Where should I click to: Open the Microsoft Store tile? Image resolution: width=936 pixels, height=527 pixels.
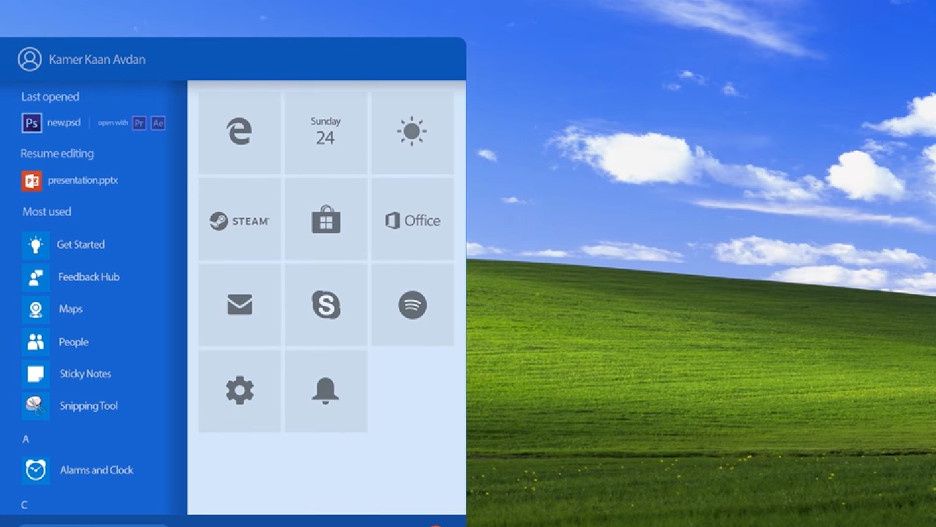click(326, 220)
